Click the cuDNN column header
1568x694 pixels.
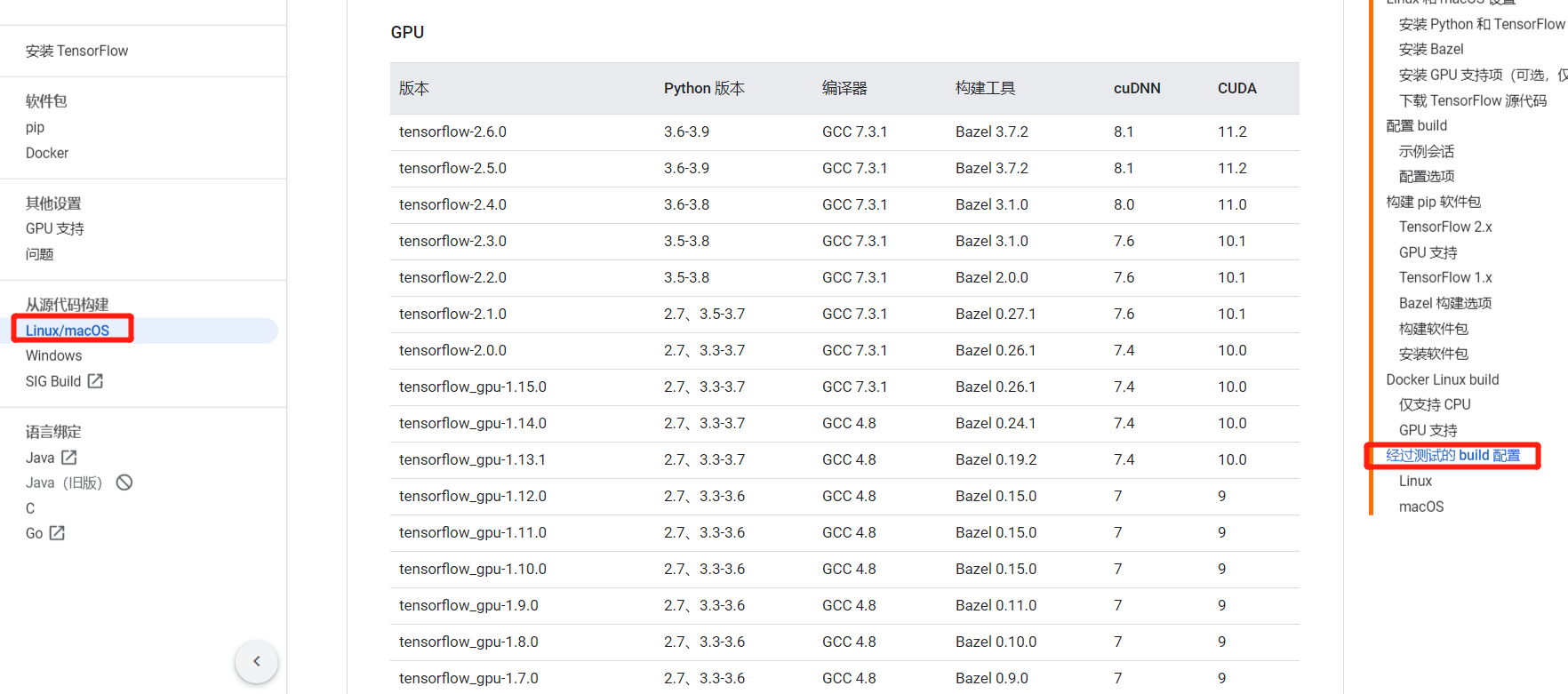[1137, 88]
